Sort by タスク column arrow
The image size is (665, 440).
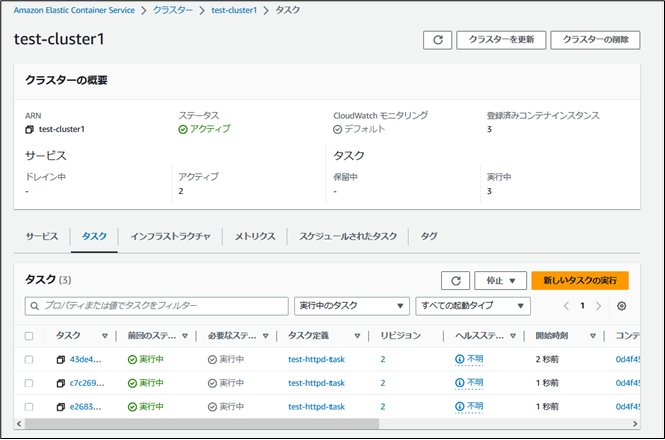pyautogui.click(x=104, y=336)
